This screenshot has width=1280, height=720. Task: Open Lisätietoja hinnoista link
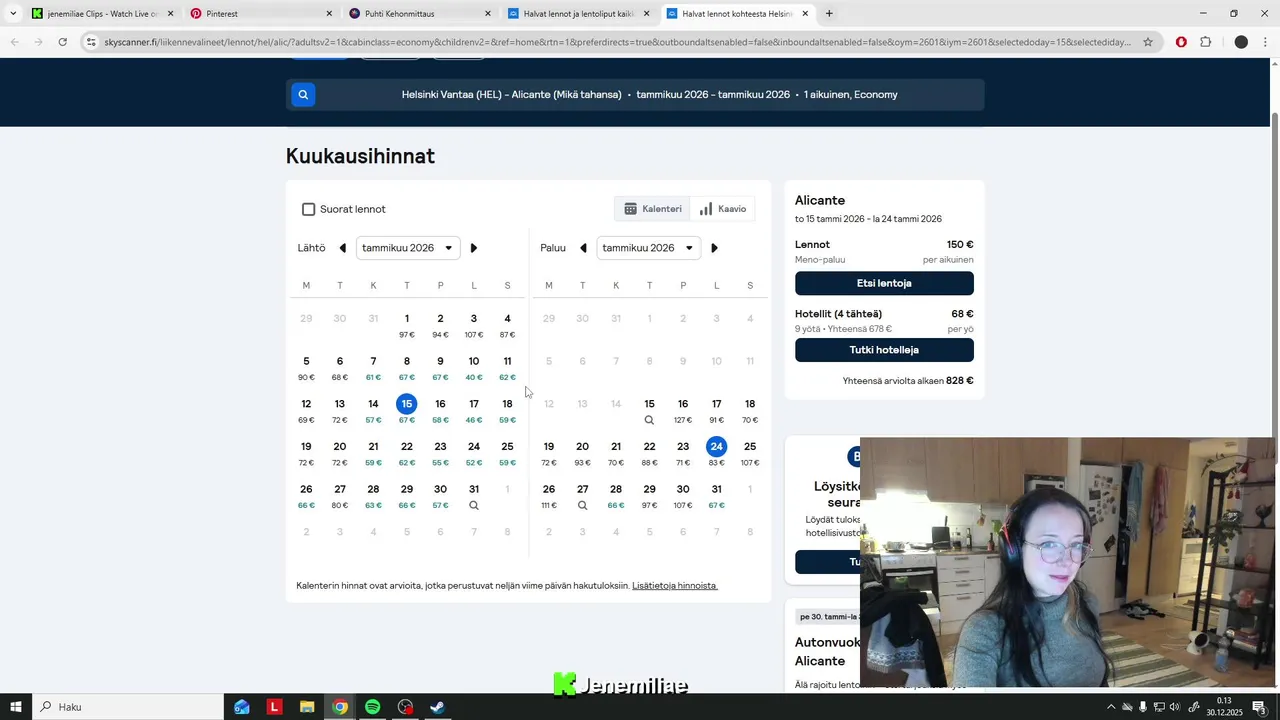pyautogui.click(x=675, y=586)
